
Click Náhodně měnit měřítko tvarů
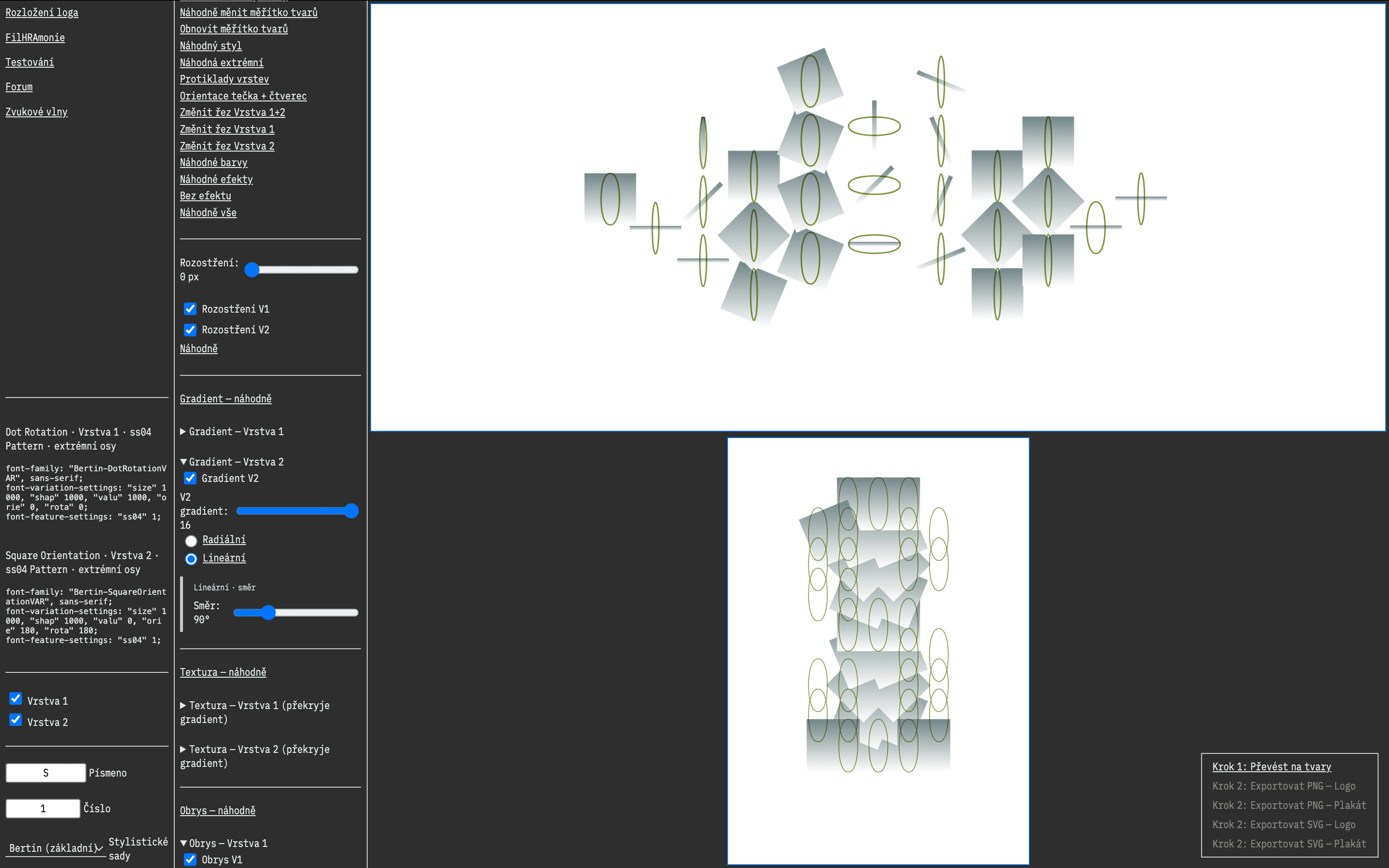[x=249, y=12]
